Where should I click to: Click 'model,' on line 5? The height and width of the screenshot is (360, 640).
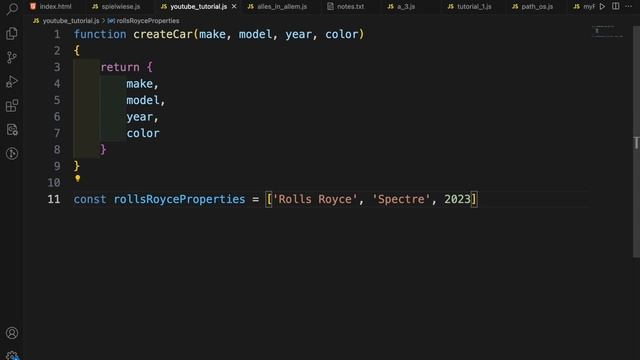tap(146, 100)
